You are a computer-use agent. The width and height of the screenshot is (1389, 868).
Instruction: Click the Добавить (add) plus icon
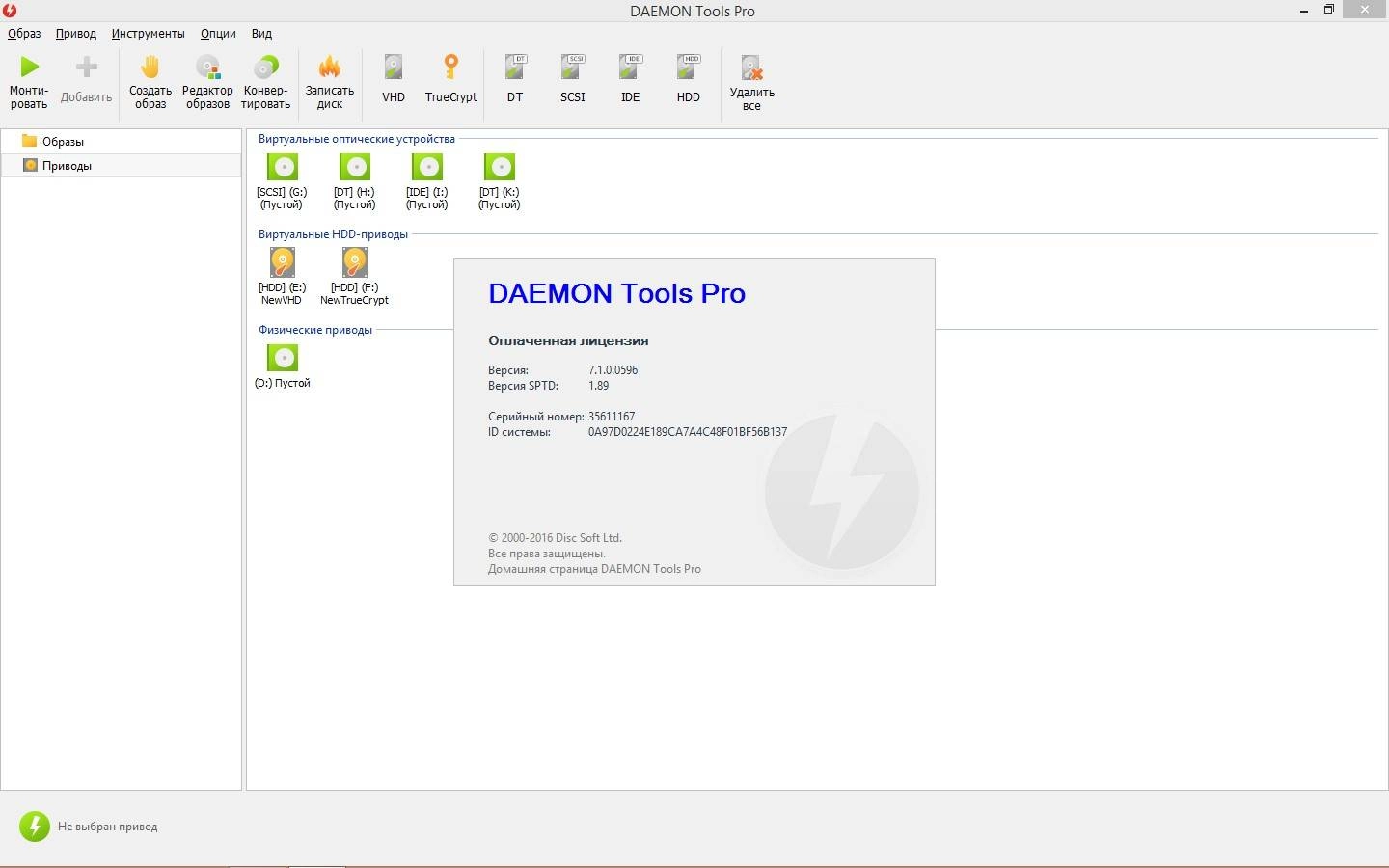coord(87,67)
